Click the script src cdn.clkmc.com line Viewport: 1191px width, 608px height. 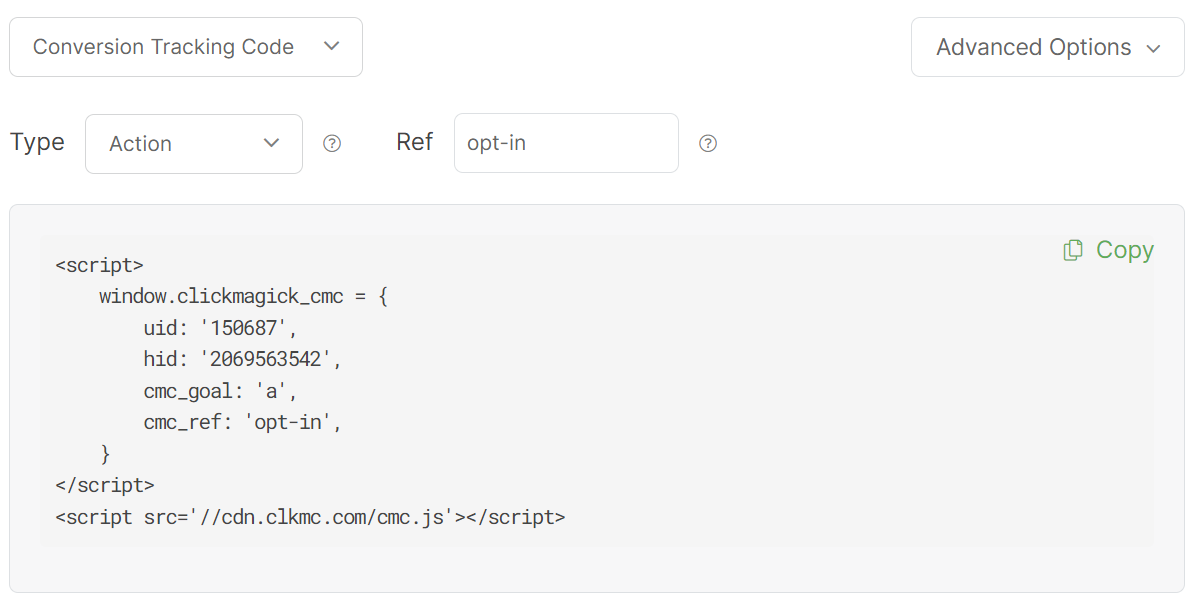(310, 517)
